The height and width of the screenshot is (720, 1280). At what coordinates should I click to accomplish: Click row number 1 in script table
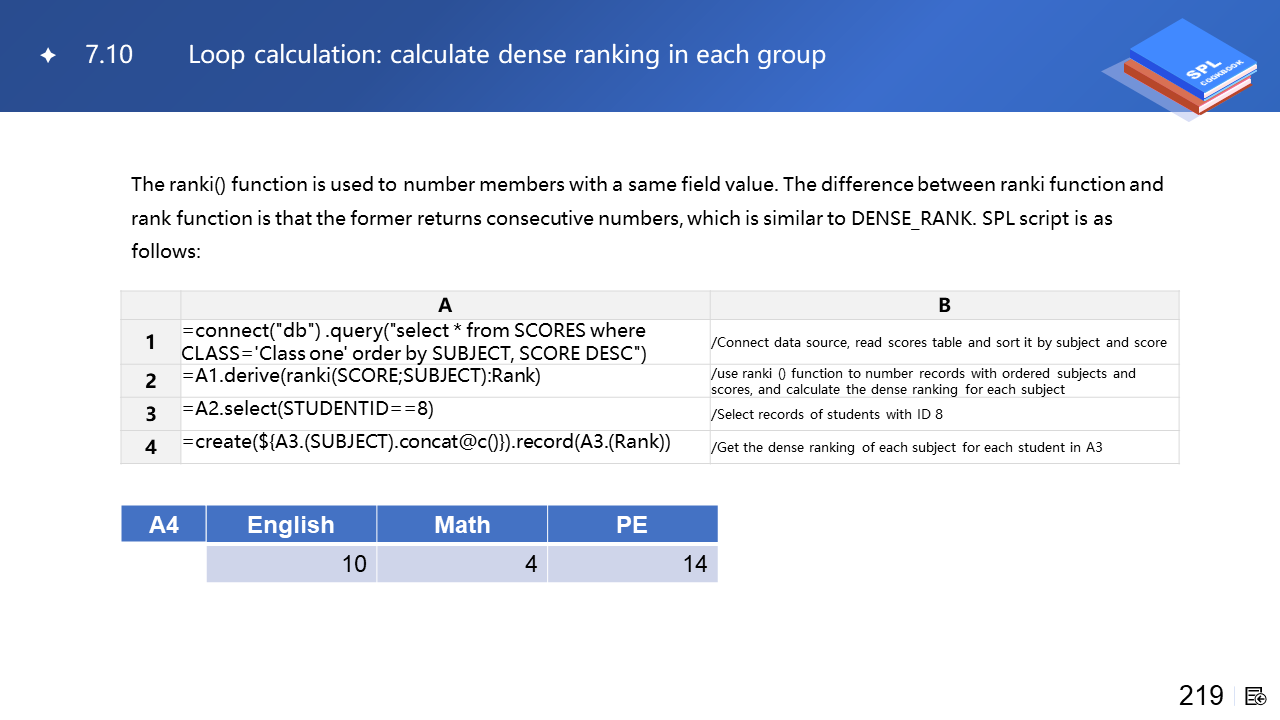tap(150, 342)
